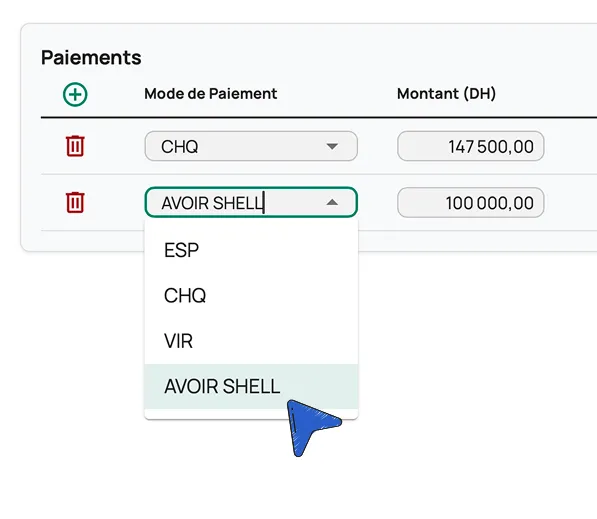Edit the 147 500,00 amount field
The width and height of the screenshot is (597, 519).
pos(471,146)
